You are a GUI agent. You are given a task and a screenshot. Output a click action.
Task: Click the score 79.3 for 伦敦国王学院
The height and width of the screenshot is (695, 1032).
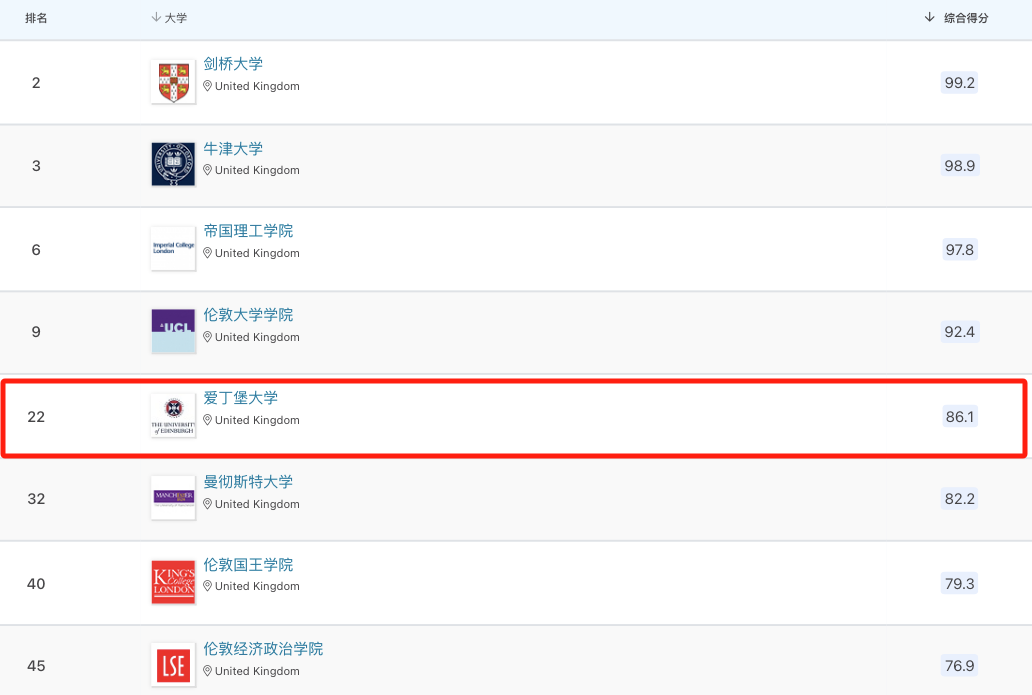(960, 584)
